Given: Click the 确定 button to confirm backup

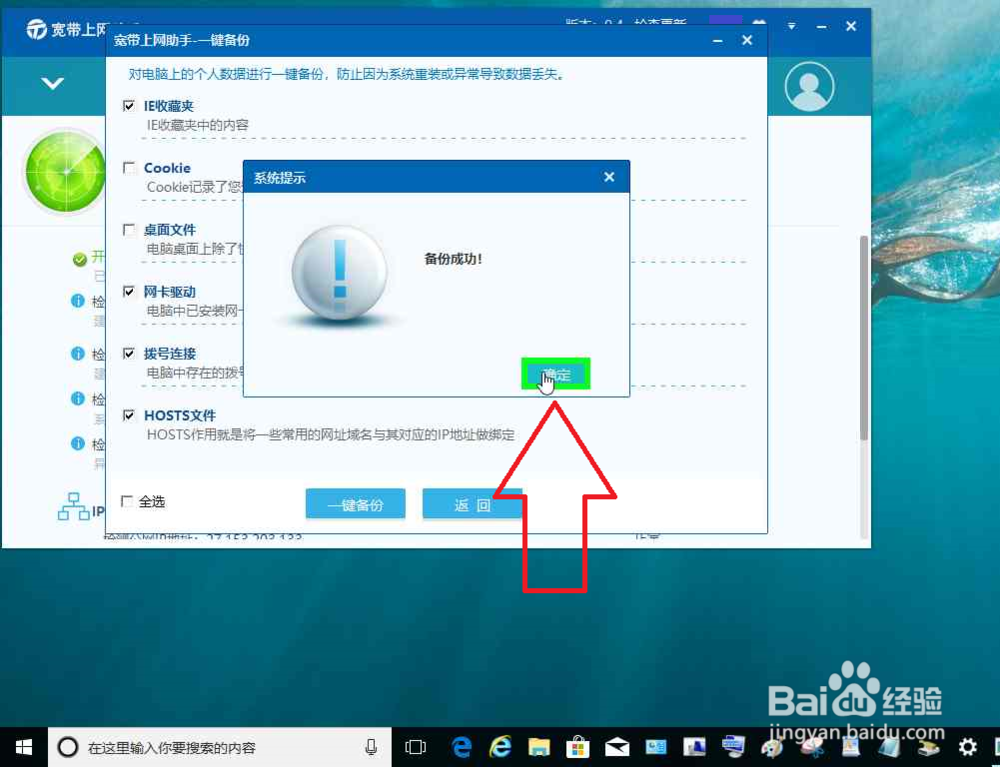Looking at the screenshot, I should [556, 373].
